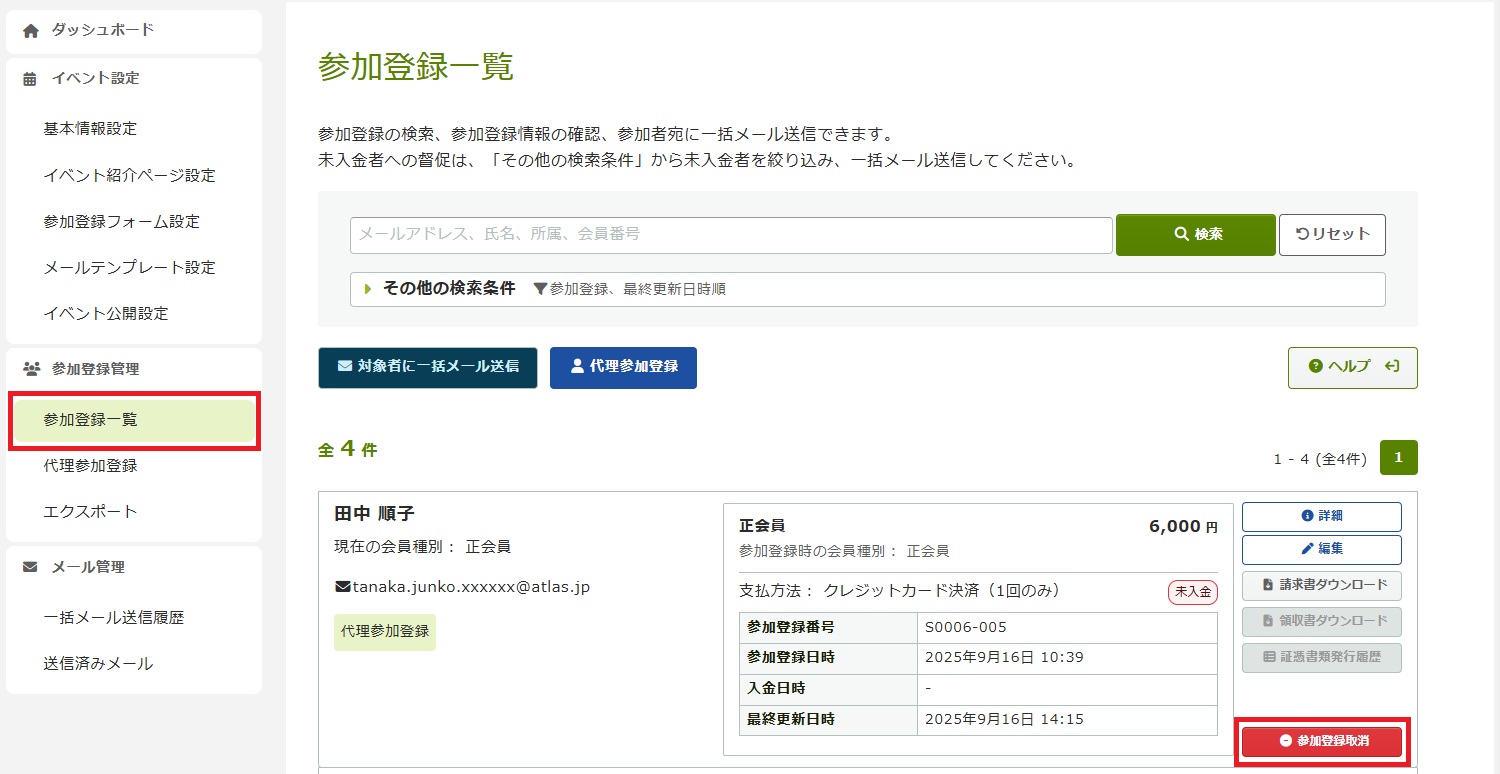This screenshot has height=774, width=1500.
Task: Open the ヘルプ help button
Action: pos(1352,367)
